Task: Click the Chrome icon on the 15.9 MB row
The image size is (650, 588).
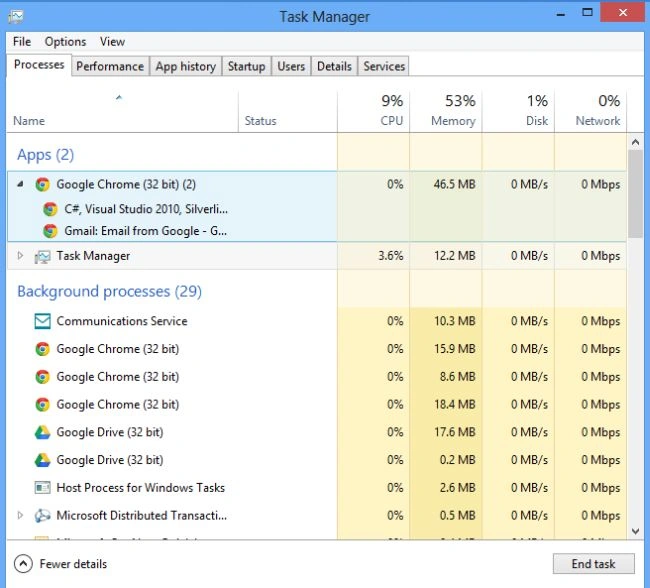Action: click(42, 349)
